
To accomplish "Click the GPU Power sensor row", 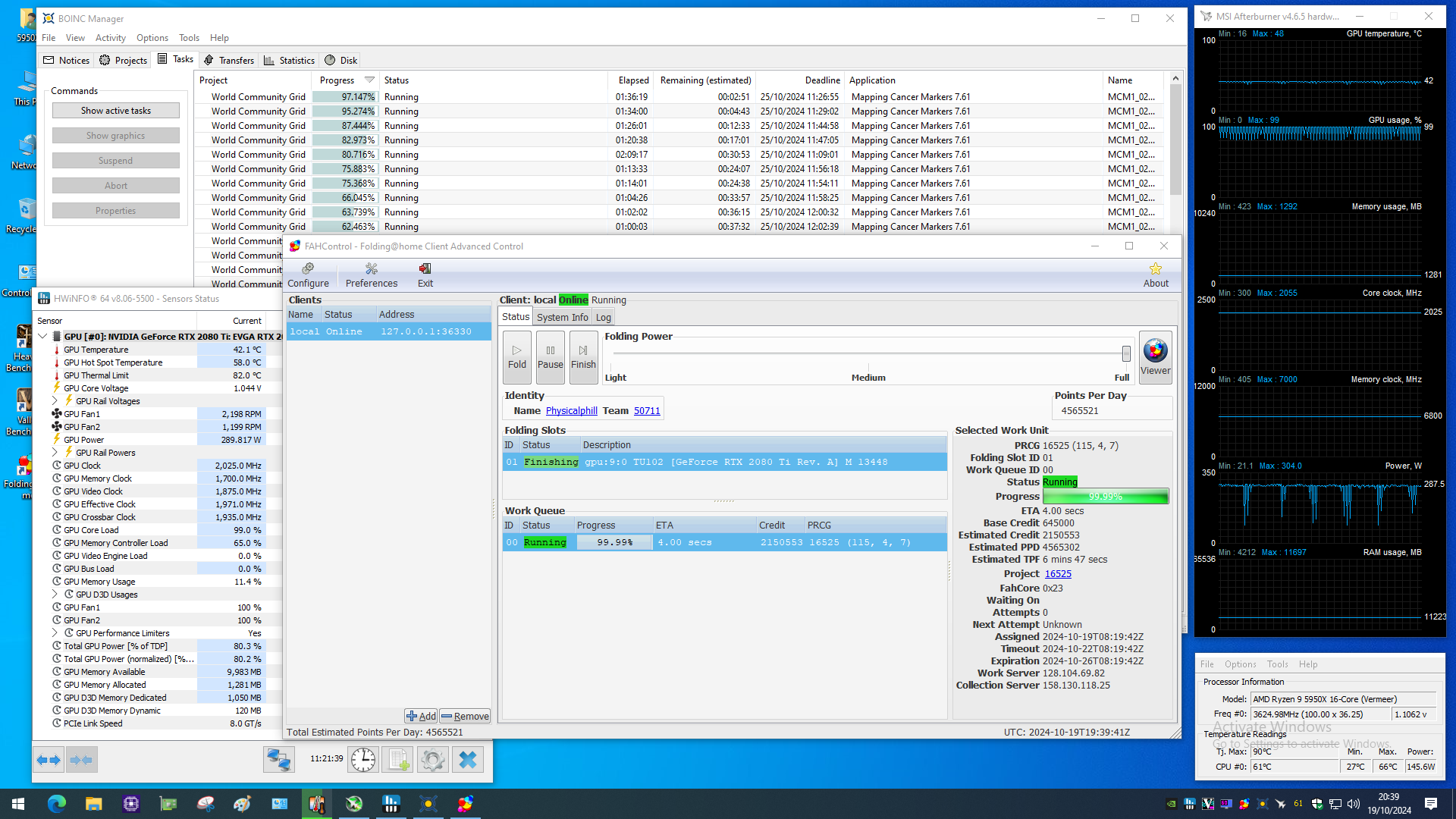I will tap(156, 439).
